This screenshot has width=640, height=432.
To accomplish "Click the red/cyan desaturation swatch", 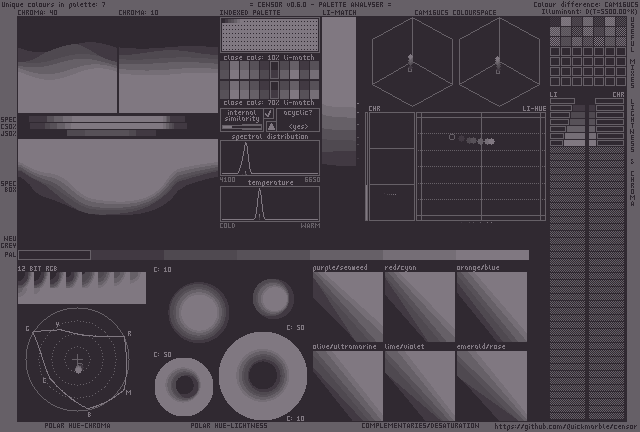I will [x=420, y=307].
